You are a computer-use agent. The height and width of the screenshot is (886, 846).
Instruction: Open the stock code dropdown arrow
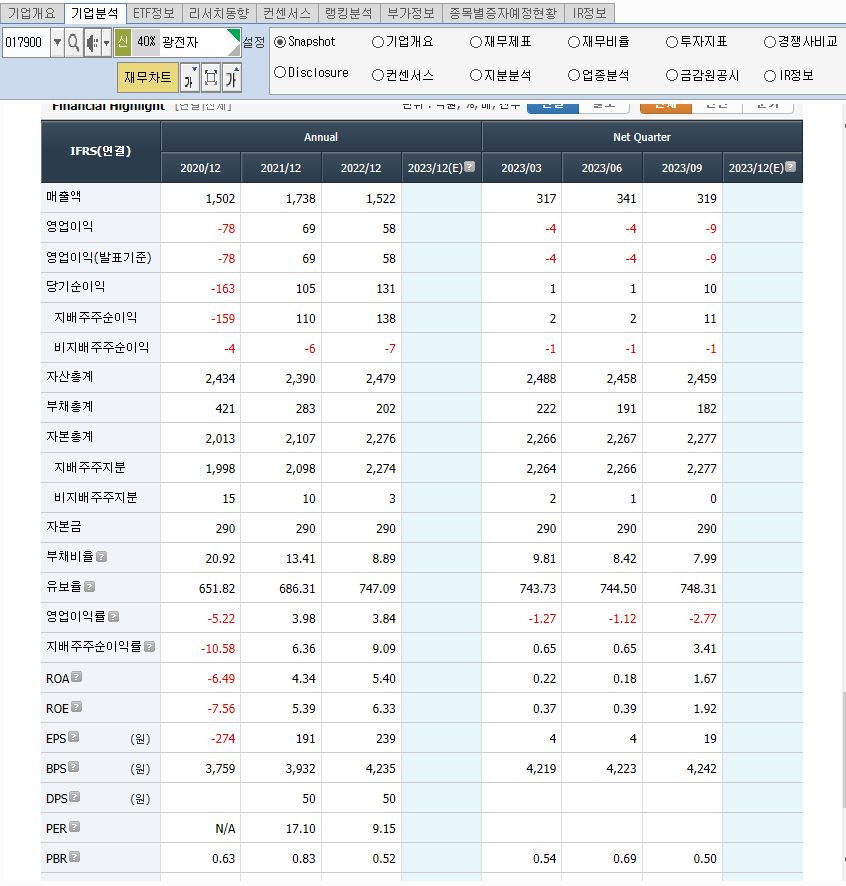pos(57,41)
